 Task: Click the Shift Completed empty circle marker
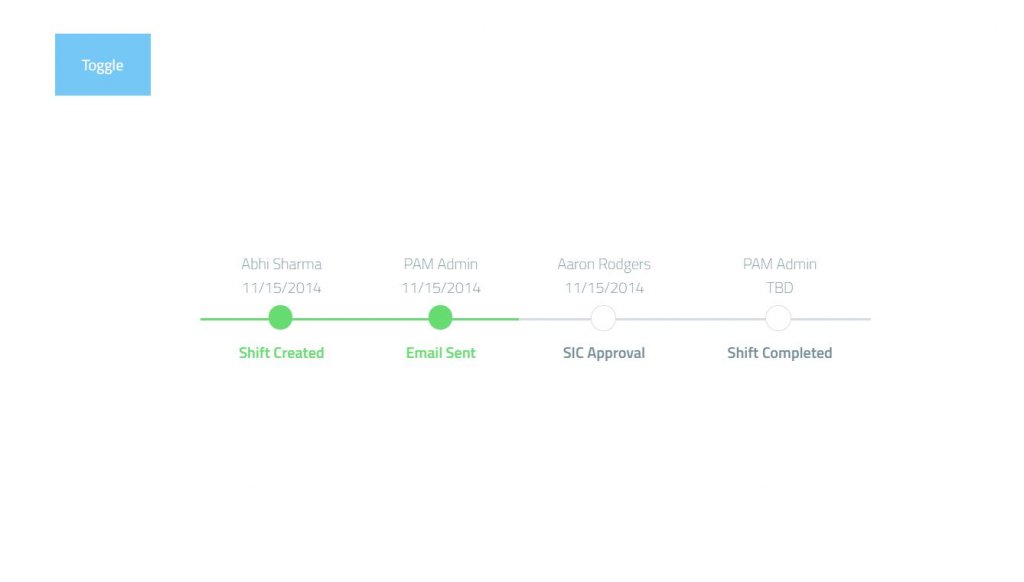point(778,318)
